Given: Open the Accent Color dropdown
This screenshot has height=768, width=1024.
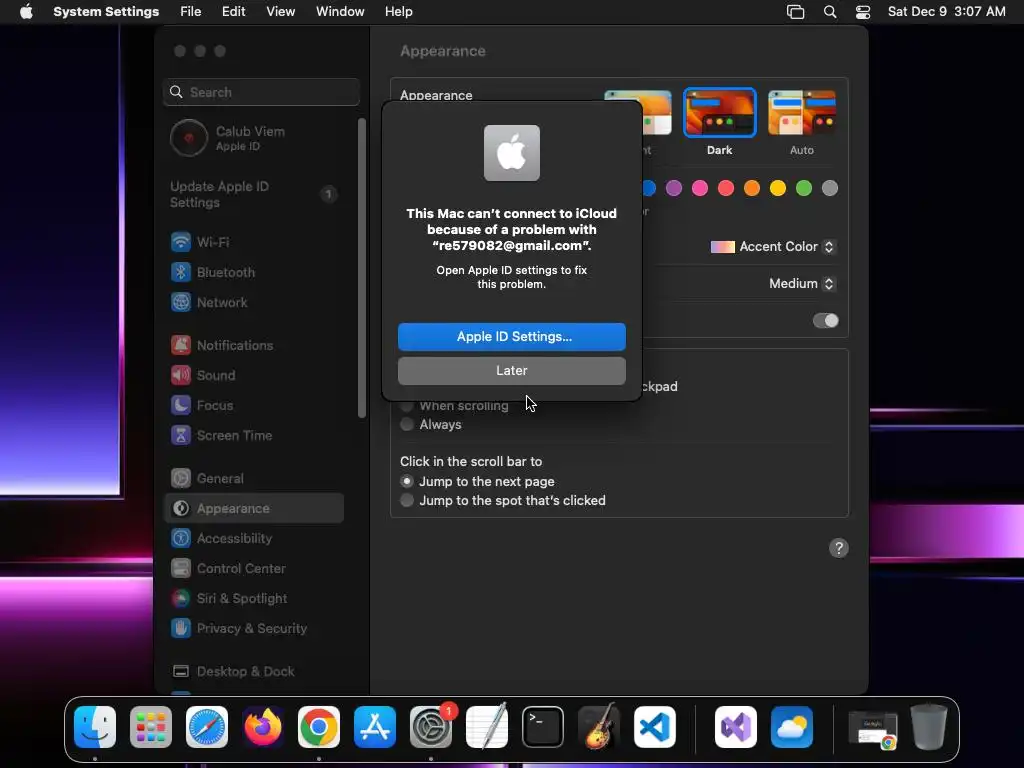Looking at the screenshot, I should tap(773, 247).
